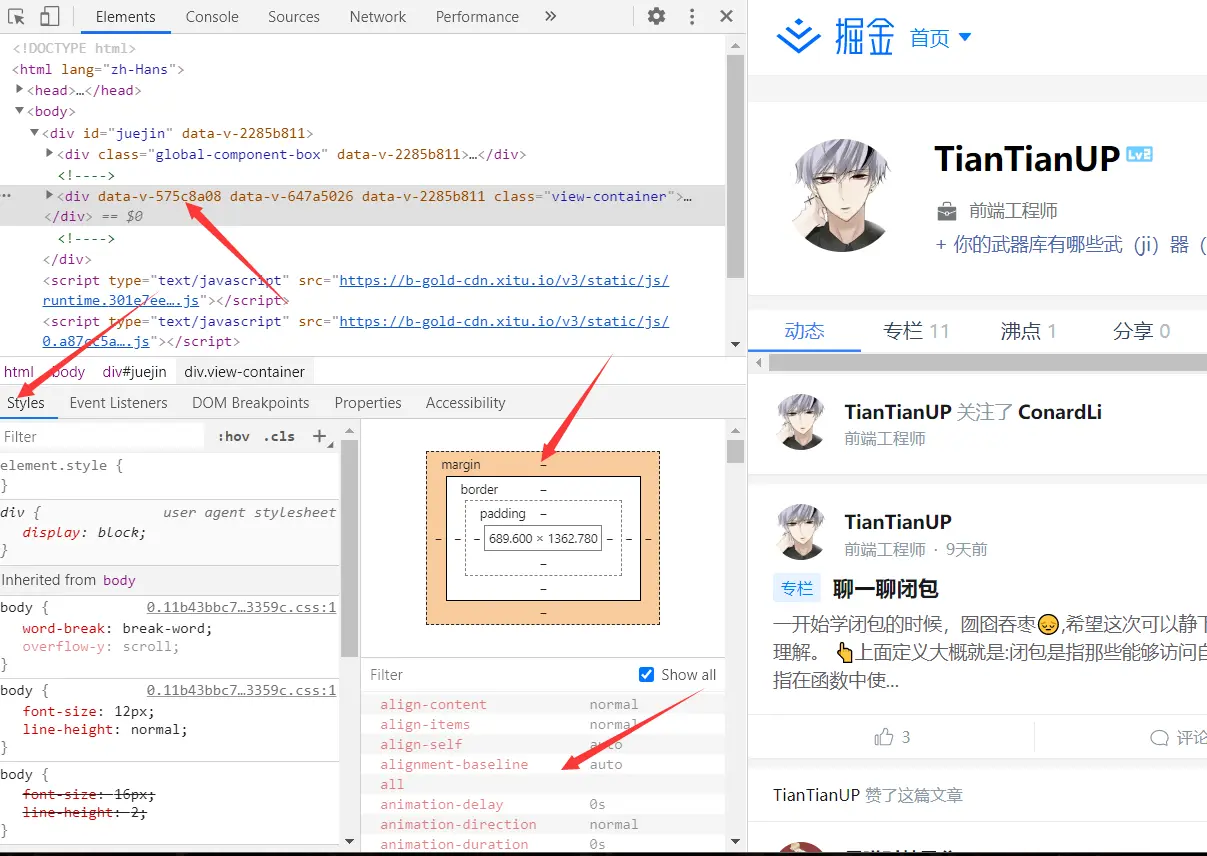Activate the inspect element picker icon
This screenshot has height=856, width=1207.
pos(16,16)
